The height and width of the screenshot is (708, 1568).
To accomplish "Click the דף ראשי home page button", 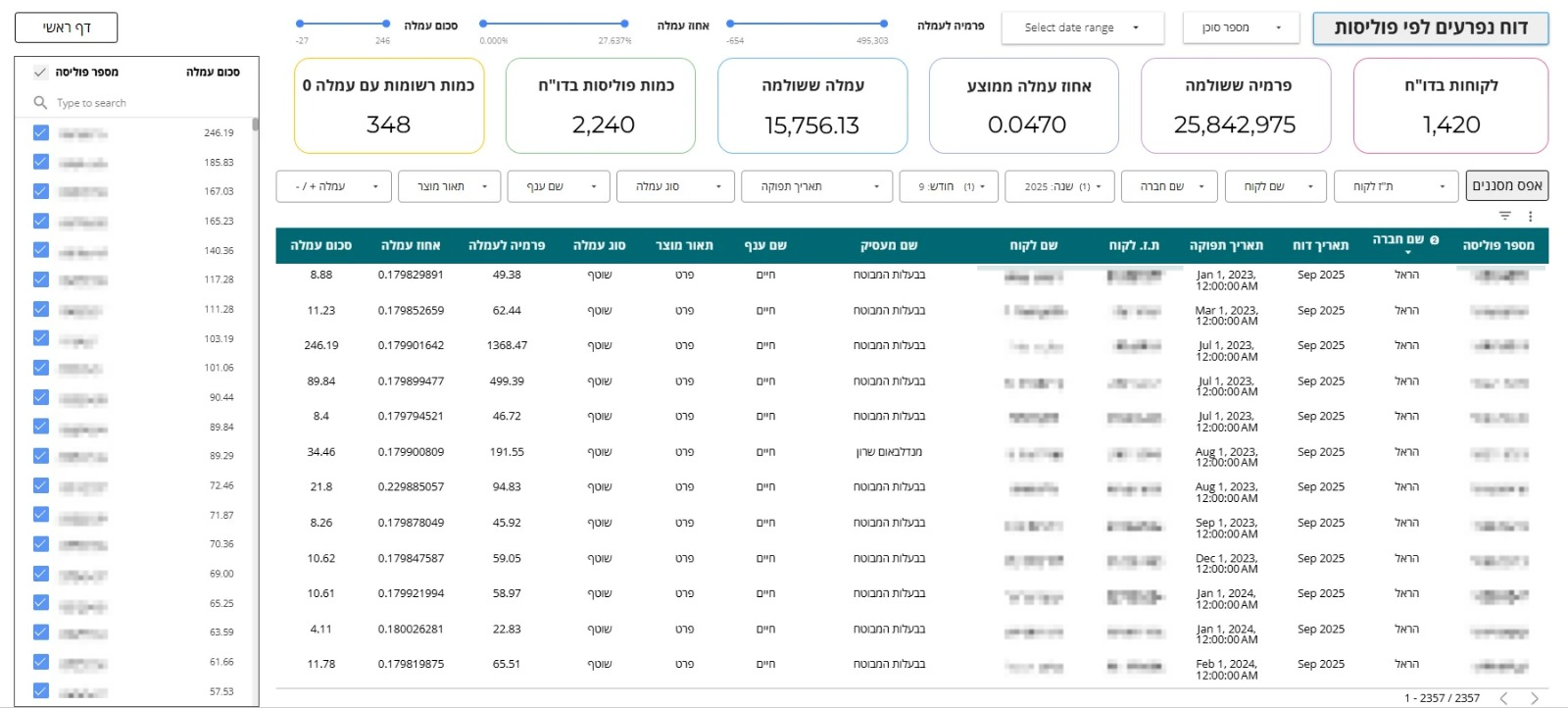I will 66,27.
